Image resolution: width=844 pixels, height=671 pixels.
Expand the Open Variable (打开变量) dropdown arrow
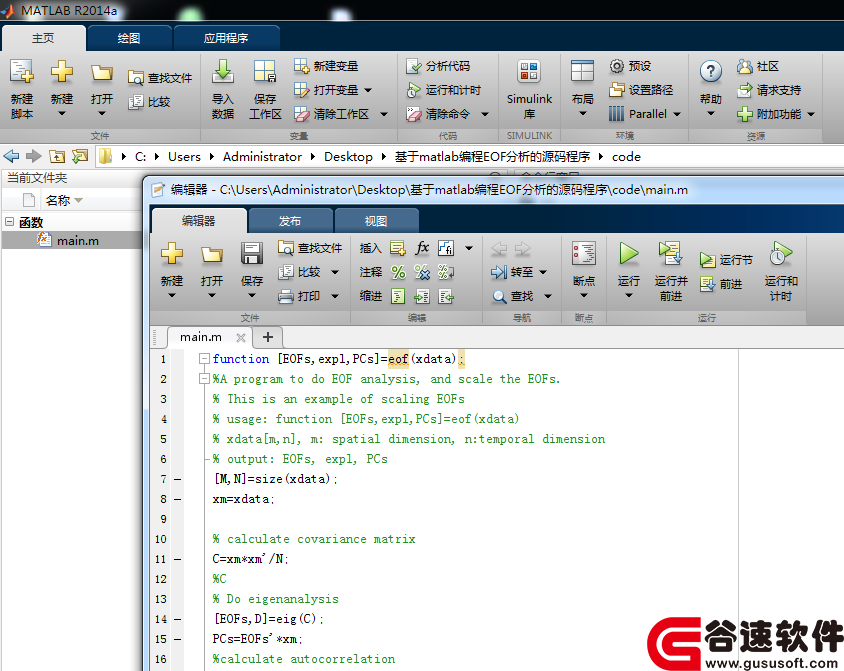pos(368,90)
